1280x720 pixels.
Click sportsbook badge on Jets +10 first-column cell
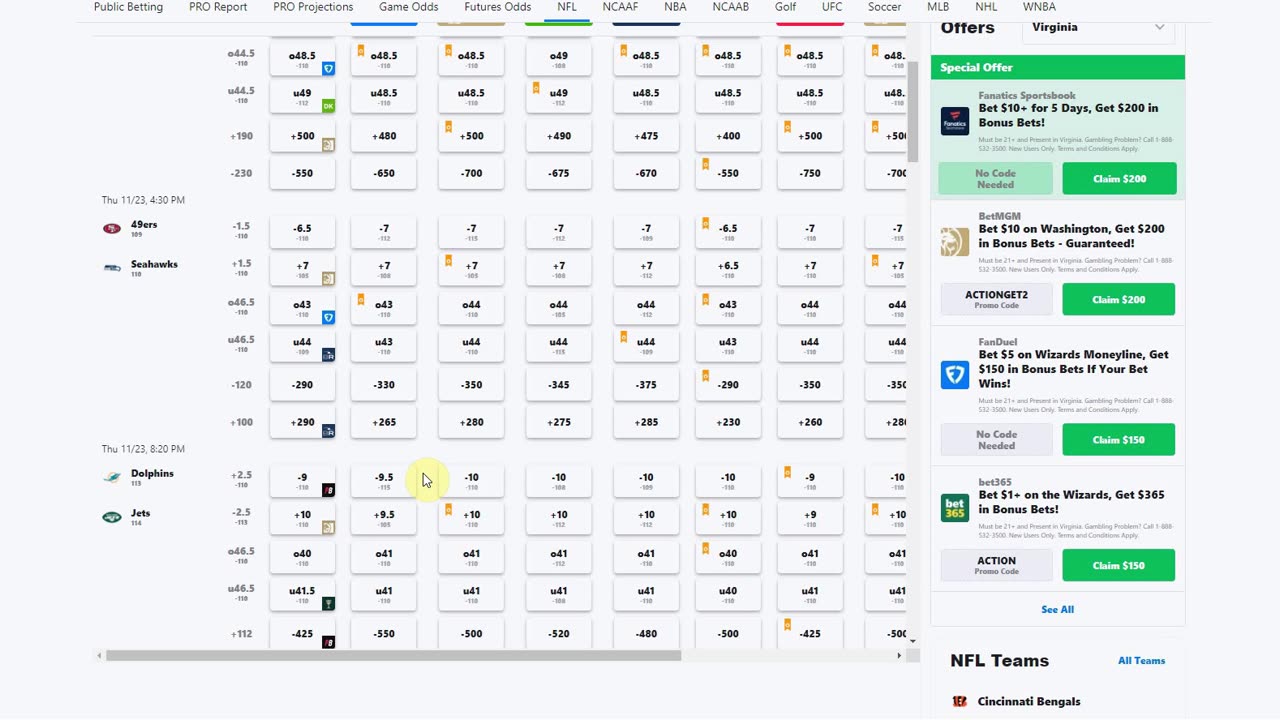(x=328, y=528)
